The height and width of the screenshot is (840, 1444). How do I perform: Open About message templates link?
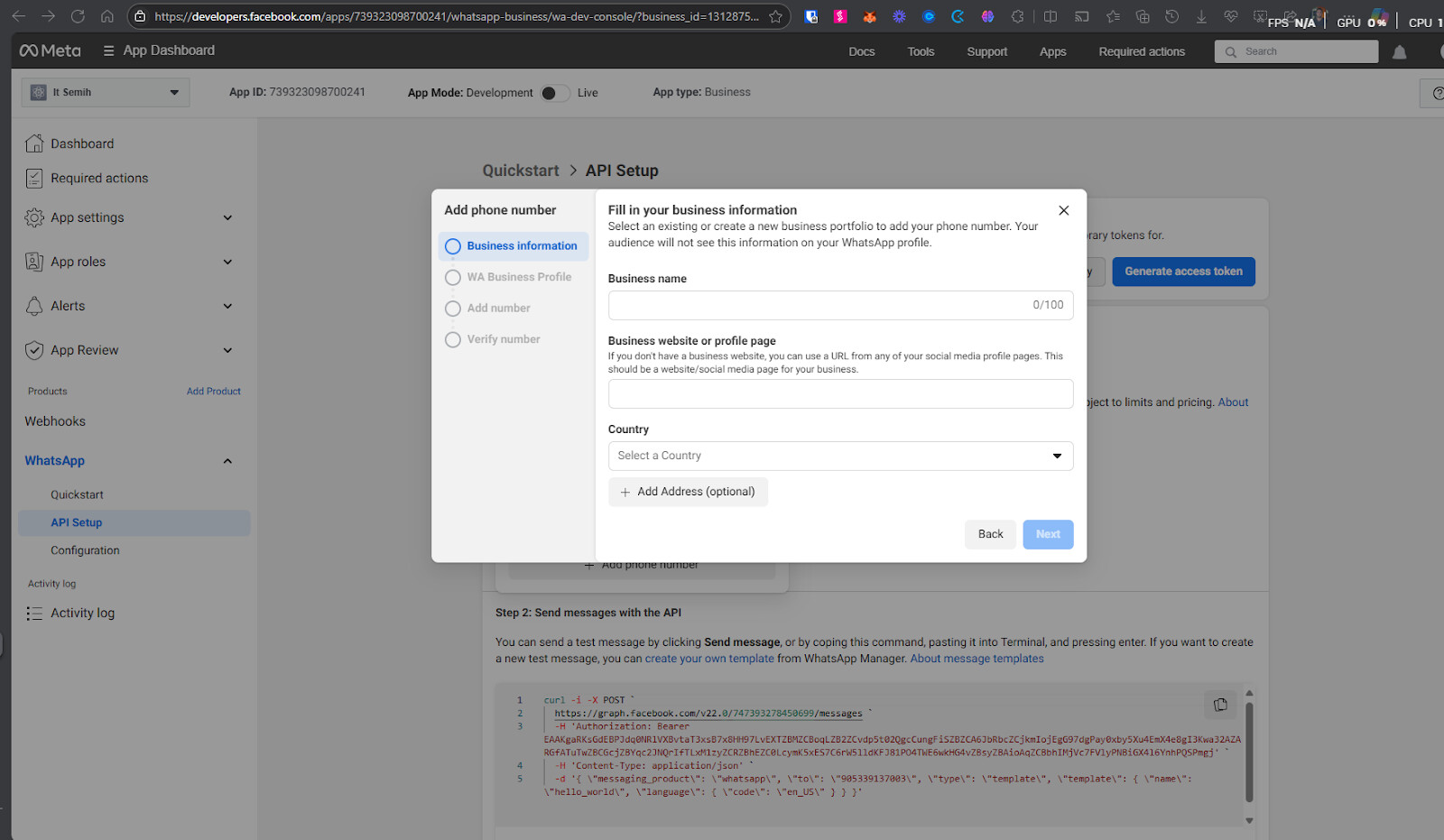pyautogui.click(x=977, y=659)
